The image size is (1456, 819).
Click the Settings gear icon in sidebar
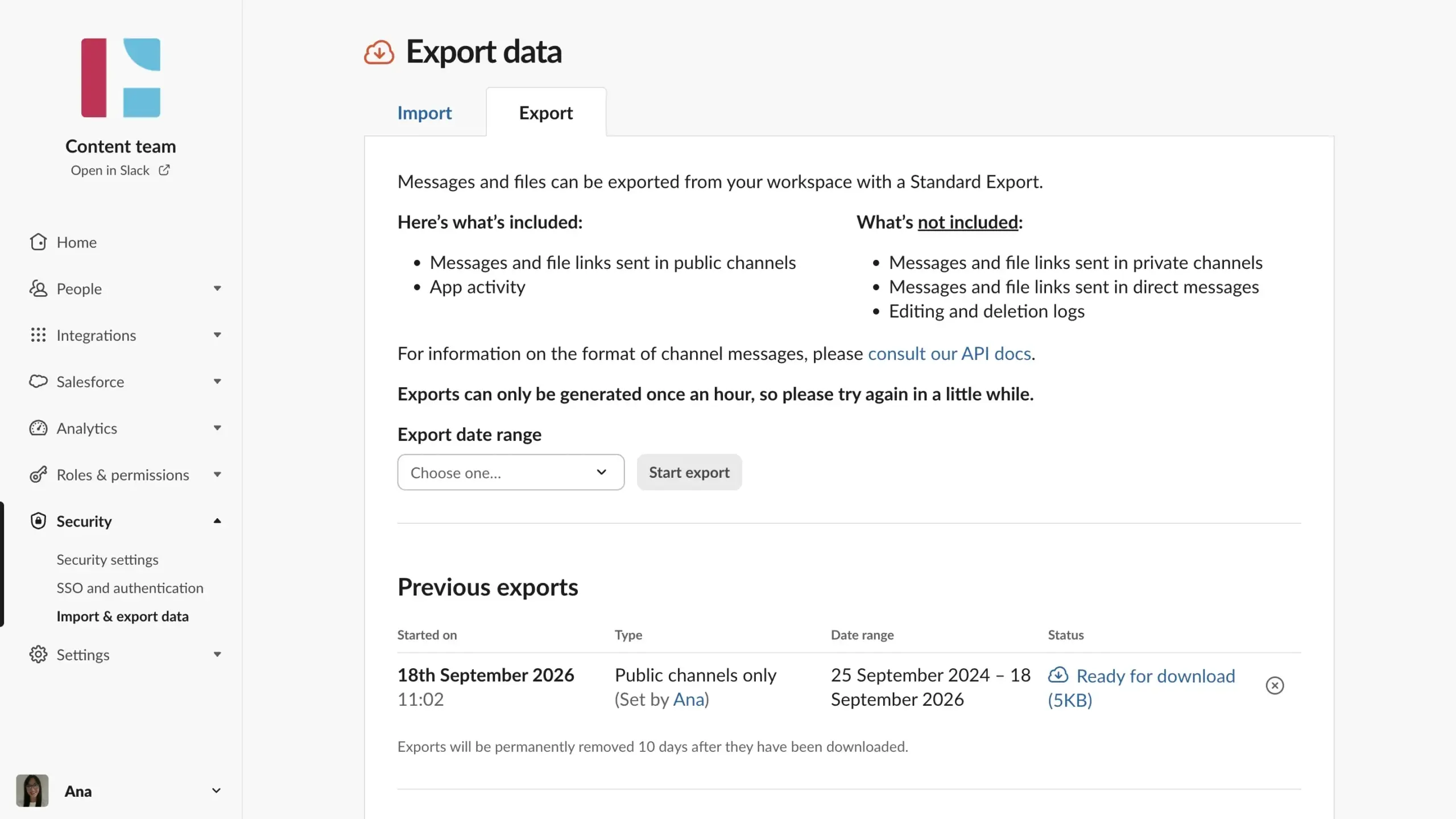tap(38, 654)
